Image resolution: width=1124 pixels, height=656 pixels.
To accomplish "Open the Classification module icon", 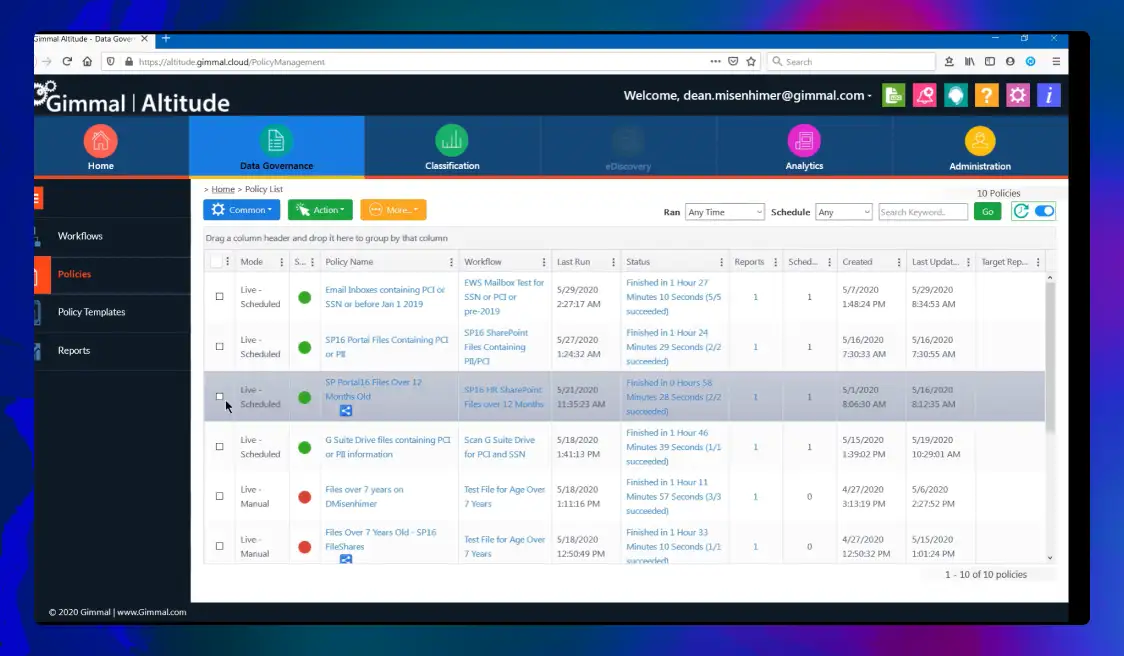I will pyautogui.click(x=452, y=141).
